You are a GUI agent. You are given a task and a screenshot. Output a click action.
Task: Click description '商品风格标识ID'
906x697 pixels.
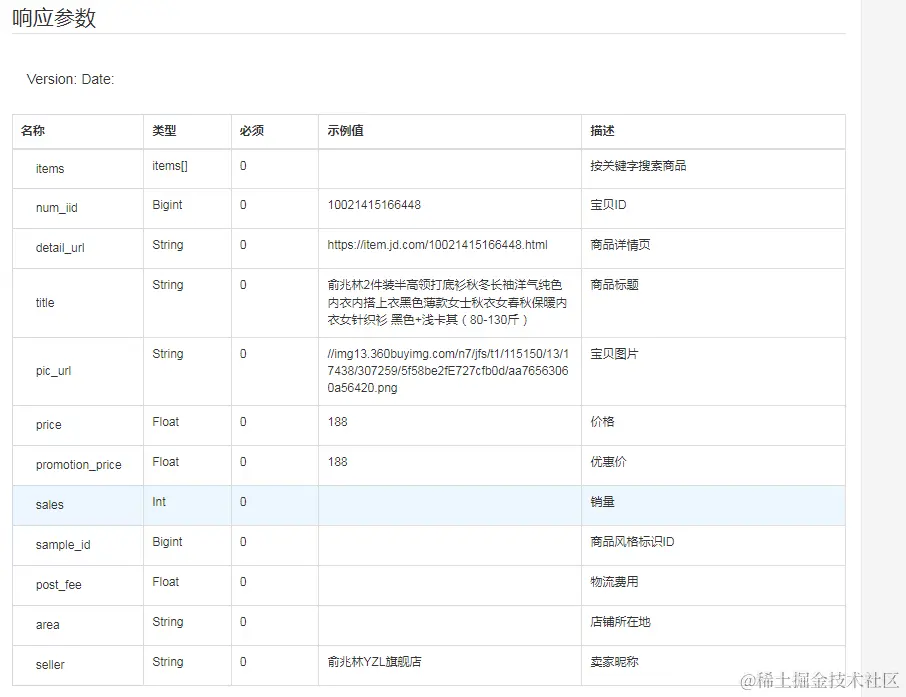632,542
